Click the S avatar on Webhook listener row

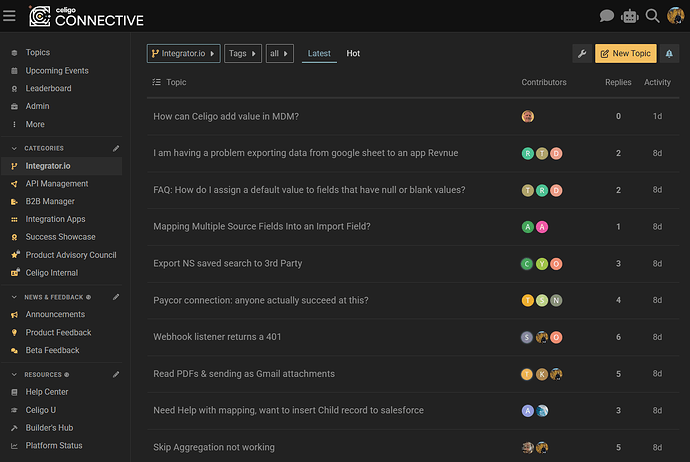pos(527,337)
